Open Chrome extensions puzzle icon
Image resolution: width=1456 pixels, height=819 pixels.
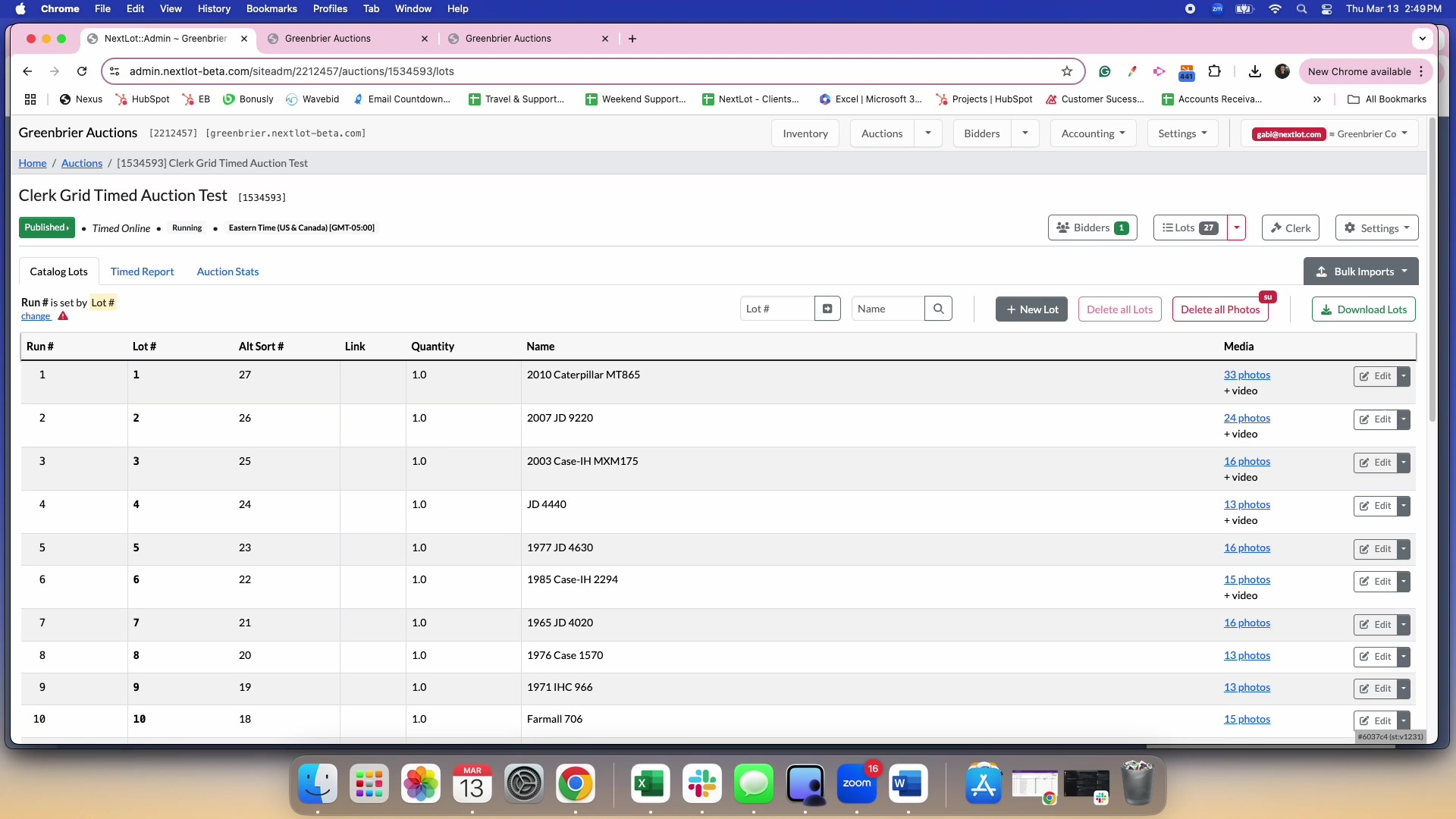pos(1214,71)
